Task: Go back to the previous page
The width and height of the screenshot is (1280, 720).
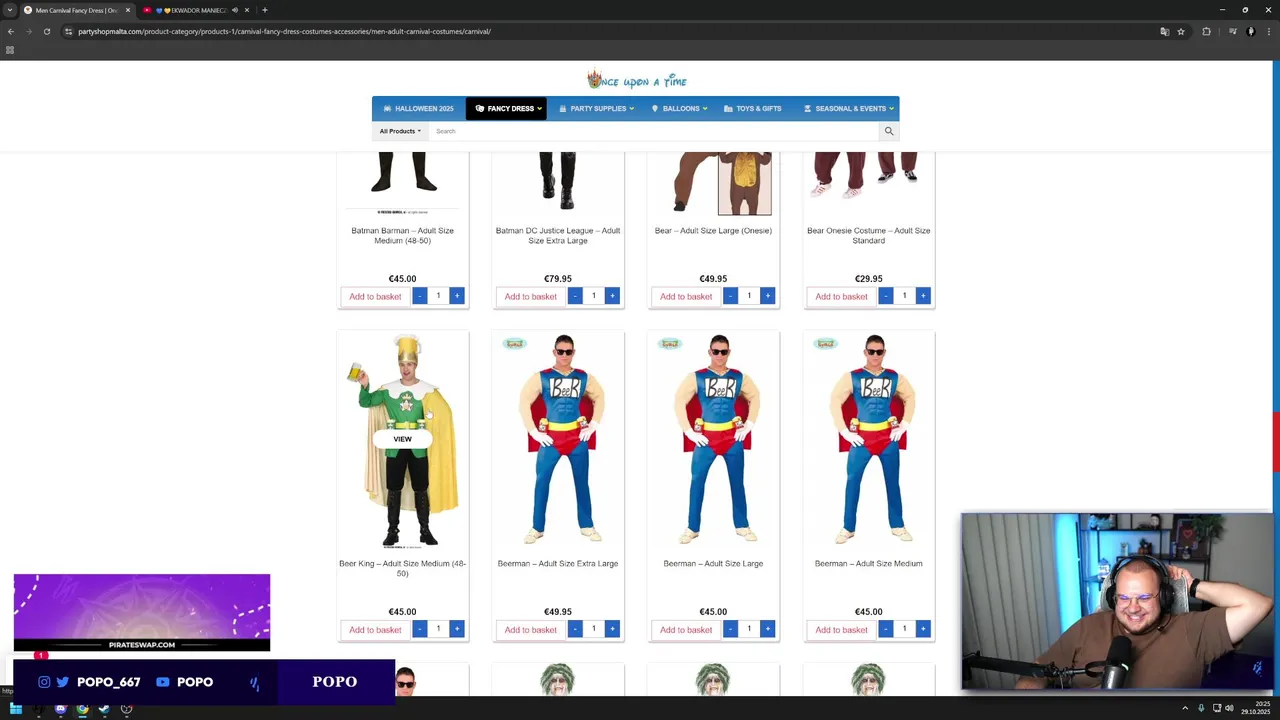Action: (11, 31)
